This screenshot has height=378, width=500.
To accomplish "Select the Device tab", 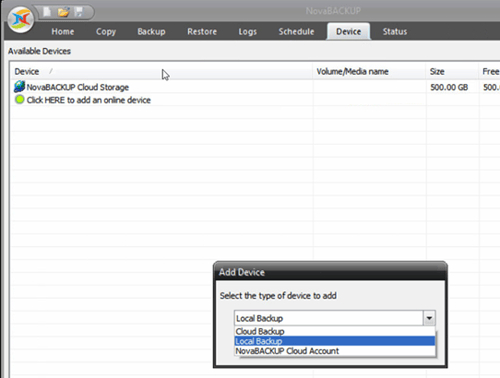I will (x=348, y=32).
